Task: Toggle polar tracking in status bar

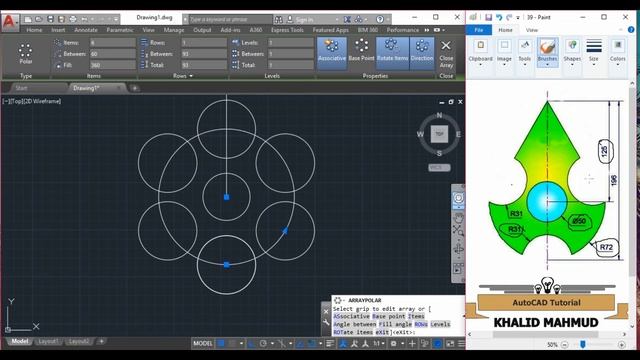Action: [x=263, y=344]
